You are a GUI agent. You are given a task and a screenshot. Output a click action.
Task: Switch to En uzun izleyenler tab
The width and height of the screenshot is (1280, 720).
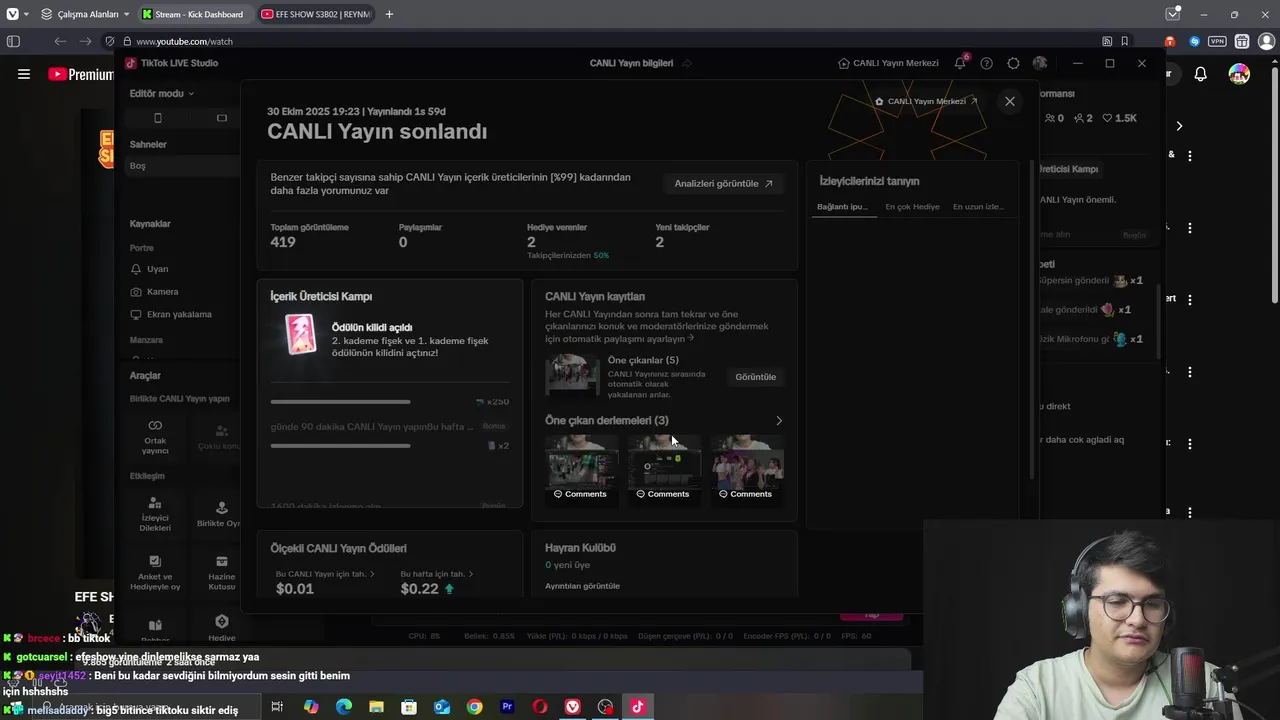[x=978, y=207]
